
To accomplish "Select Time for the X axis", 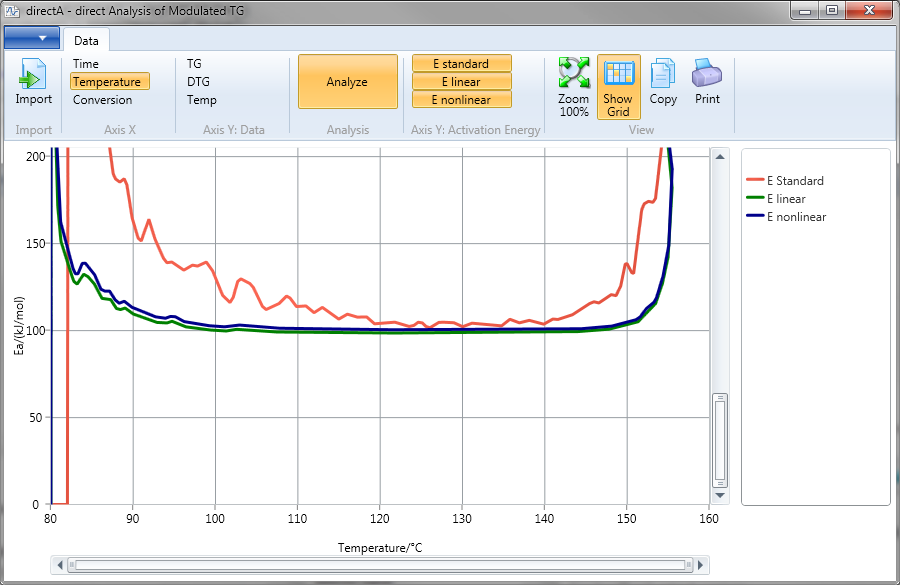I will (x=86, y=64).
